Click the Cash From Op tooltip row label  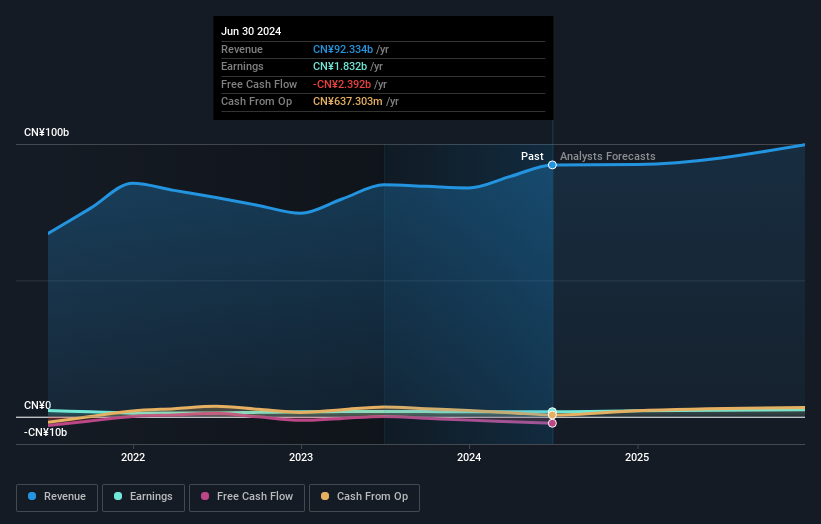click(x=257, y=102)
